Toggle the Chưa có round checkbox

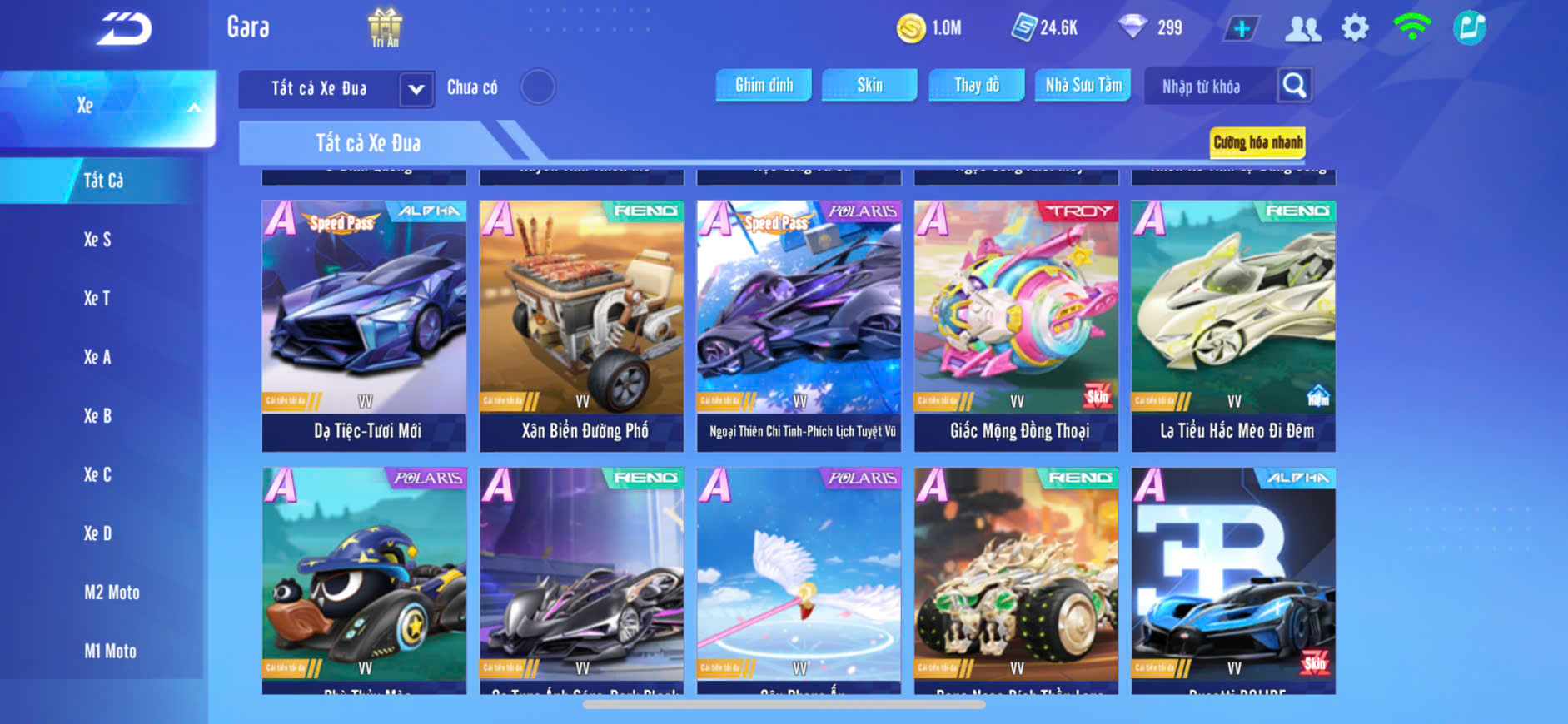pyautogui.click(x=538, y=87)
